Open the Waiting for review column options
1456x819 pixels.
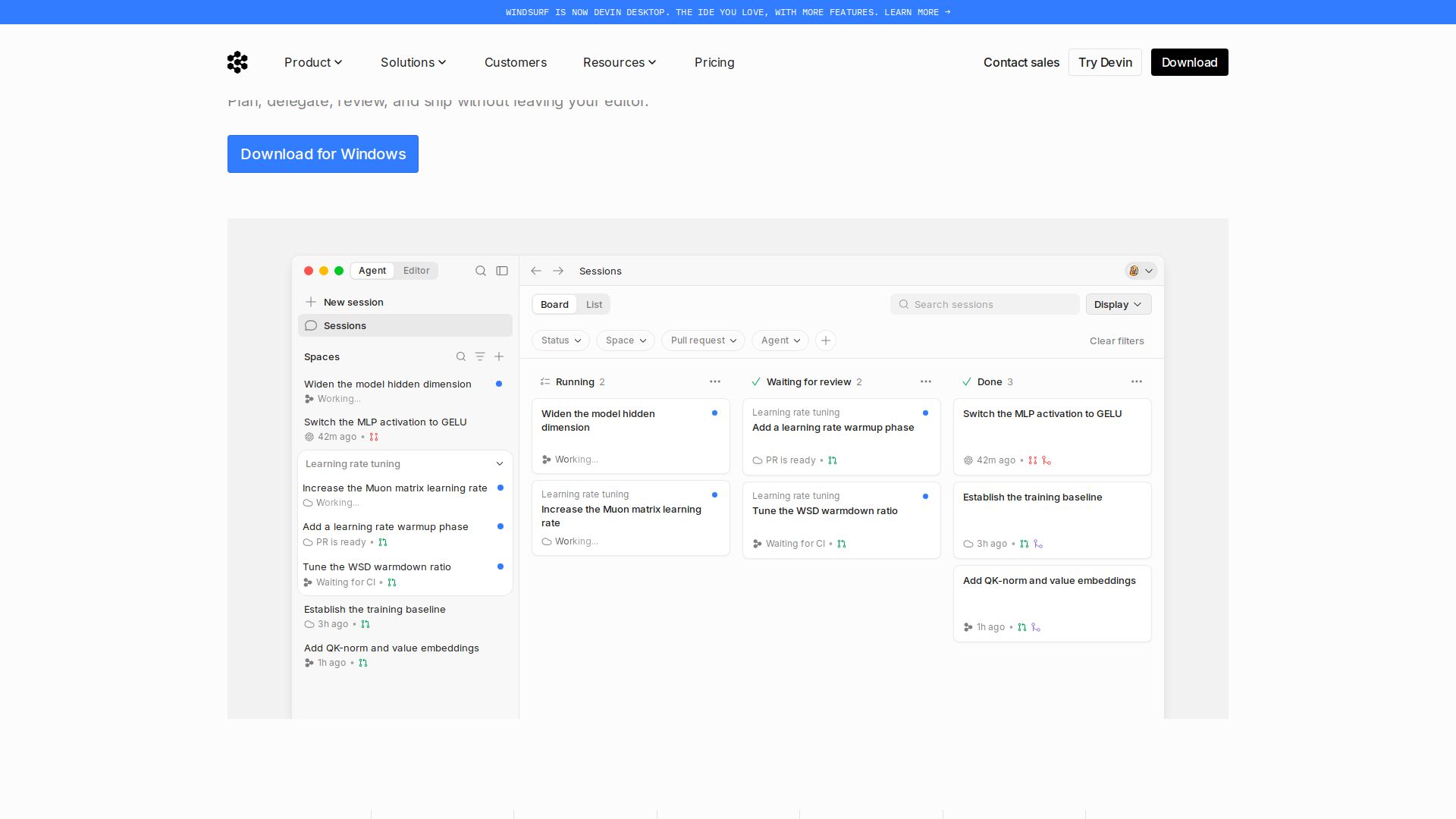pos(926,381)
